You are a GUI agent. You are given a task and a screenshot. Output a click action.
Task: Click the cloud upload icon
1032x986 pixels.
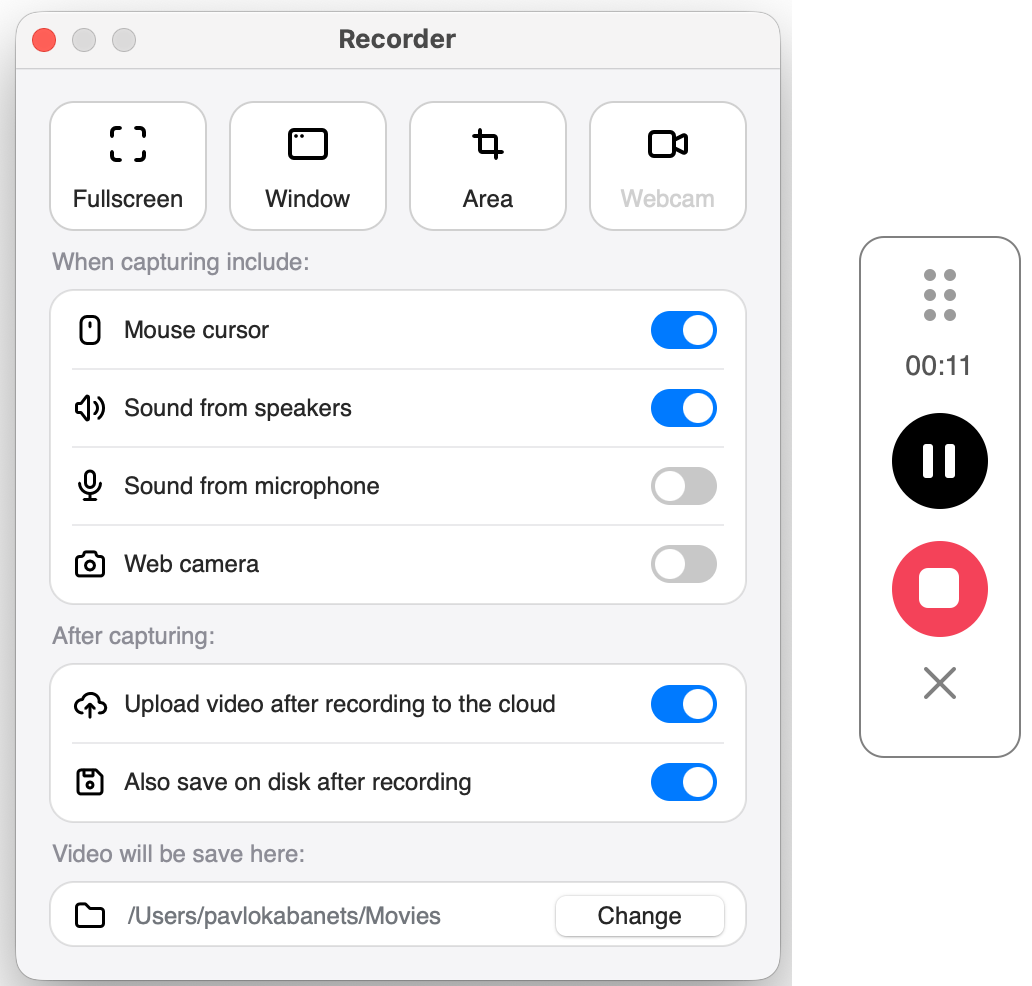pos(90,704)
